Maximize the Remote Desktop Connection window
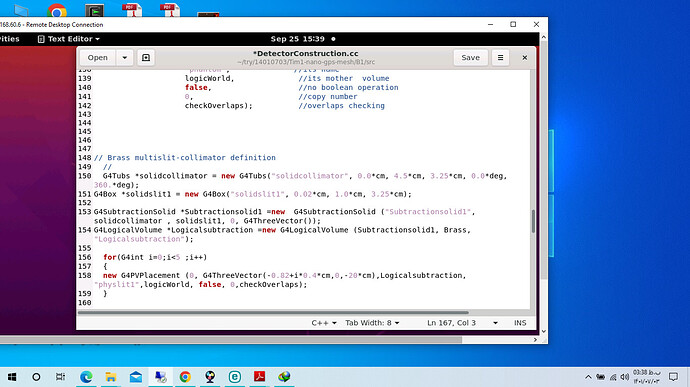Image resolution: width=690 pixels, height=387 pixels. (x=513, y=25)
